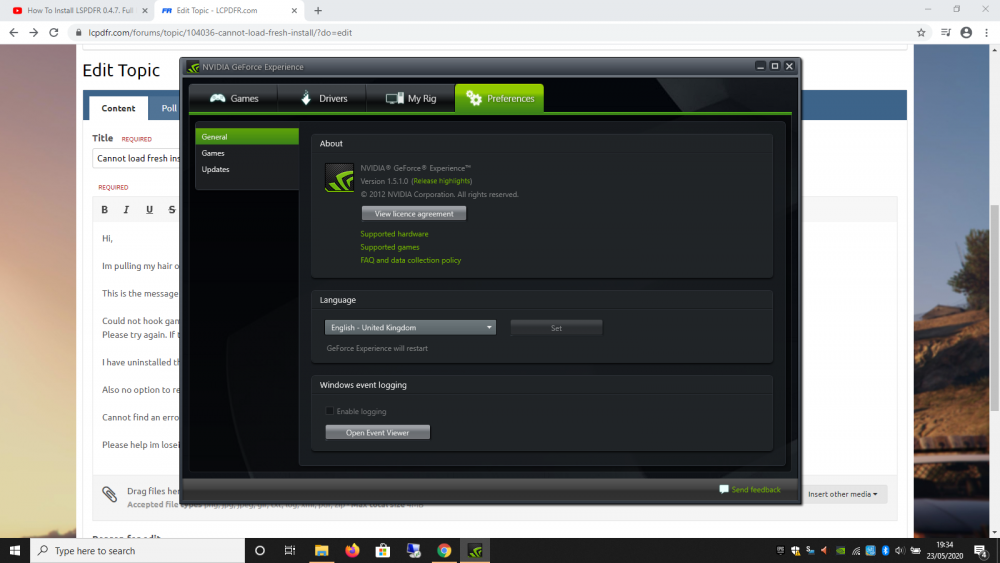Open File Explorer from the taskbar

pos(321,550)
